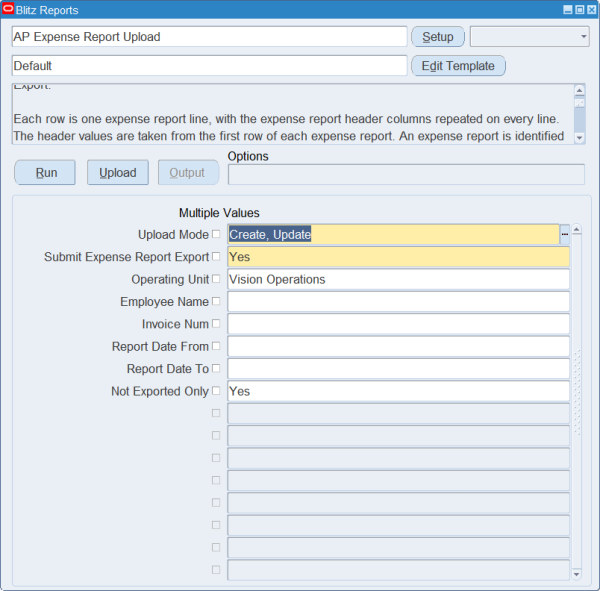Check the Report Date From checkbox
The height and width of the screenshot is (591, 600).
[216, 346]
